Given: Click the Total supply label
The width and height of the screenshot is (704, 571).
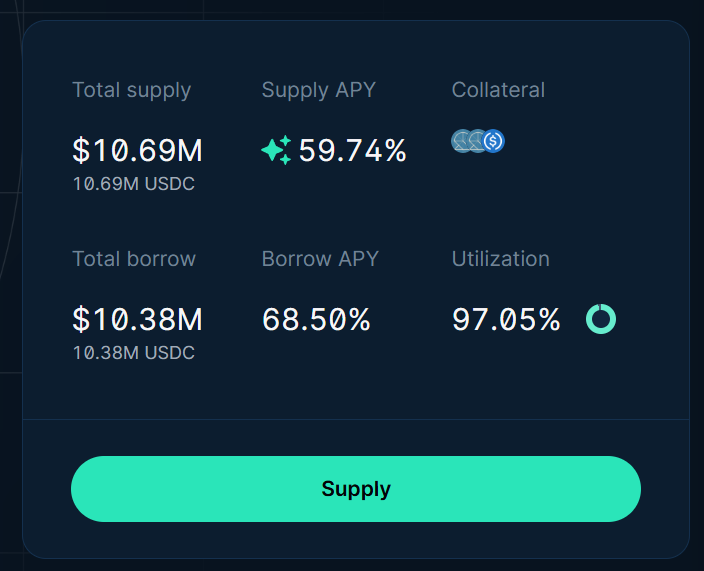Looking at the screenshot, I should click(131, 90).
